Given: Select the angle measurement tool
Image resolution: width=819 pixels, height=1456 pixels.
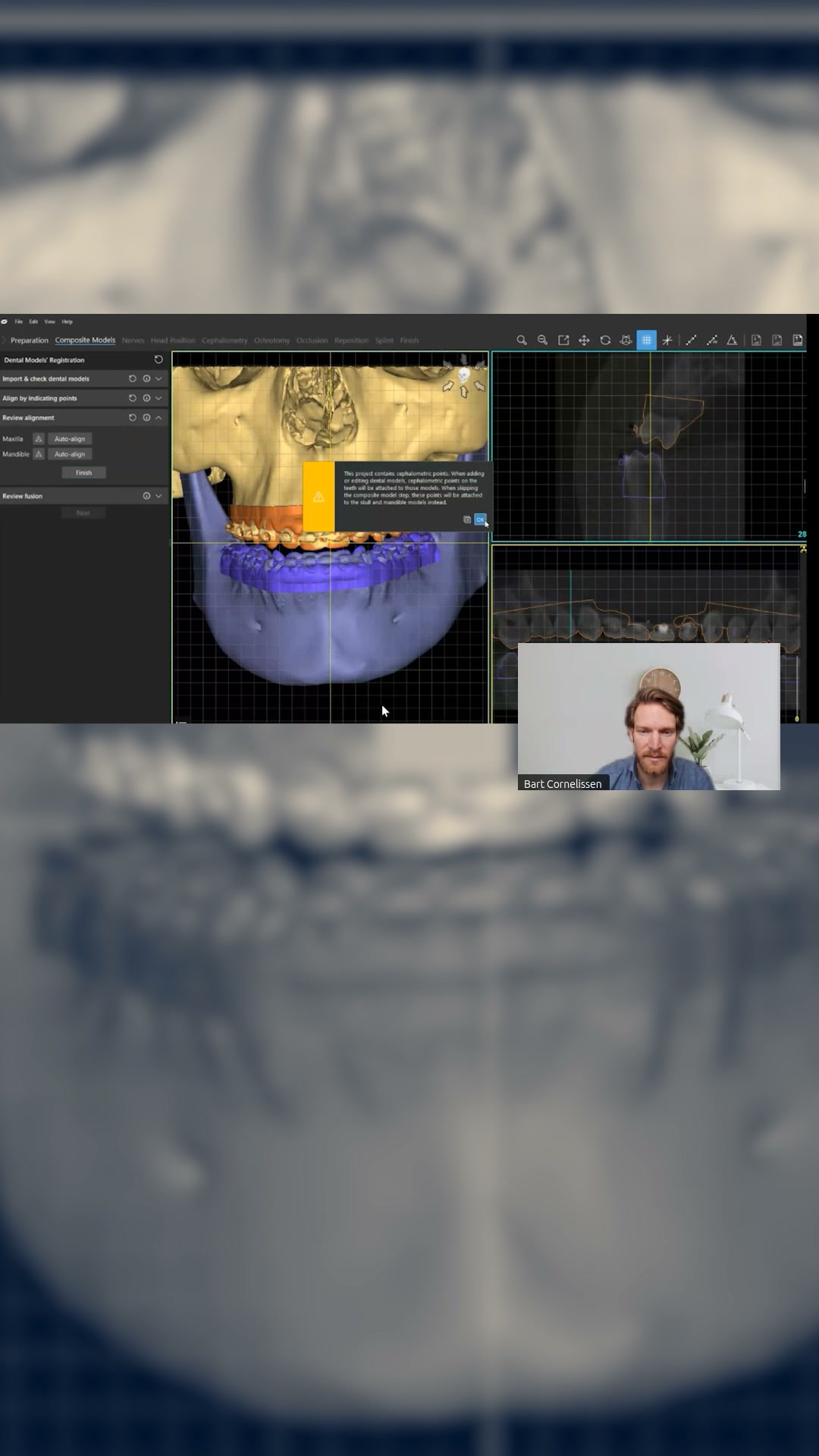Looking at the screenshot, I should click(732, 340).
